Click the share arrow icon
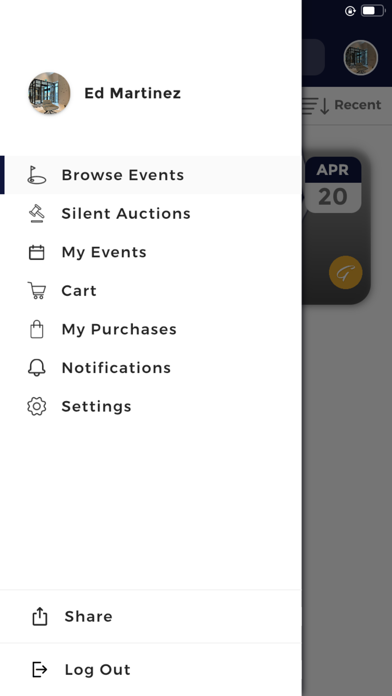The height and width of the screenshot is (696, 392). tap(40, 616)
